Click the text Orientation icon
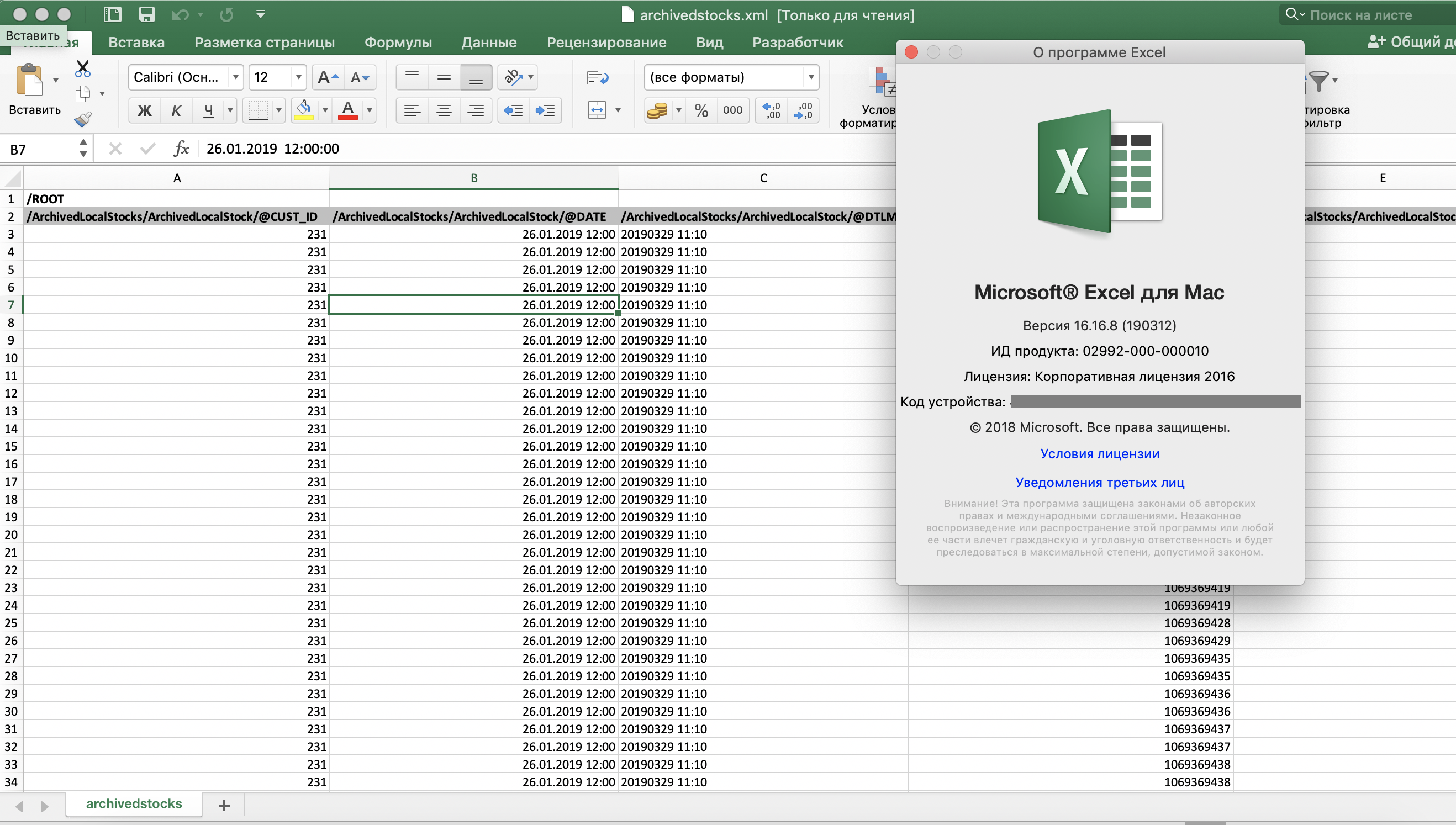This screenshot has width=1456, height=825. click(514, 77)
